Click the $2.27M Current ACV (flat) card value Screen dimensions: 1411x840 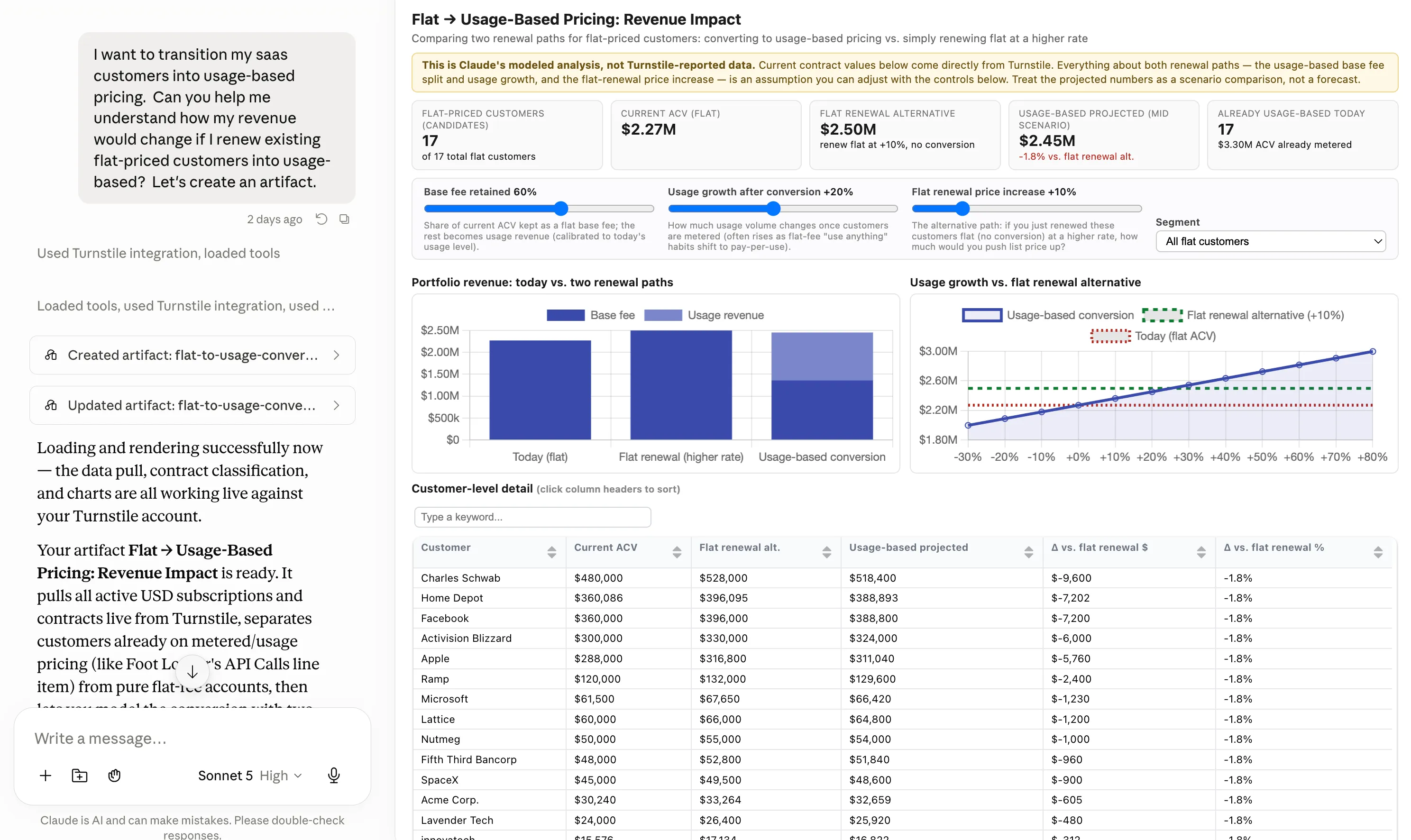pyautogui.click(x=648, y=129)
